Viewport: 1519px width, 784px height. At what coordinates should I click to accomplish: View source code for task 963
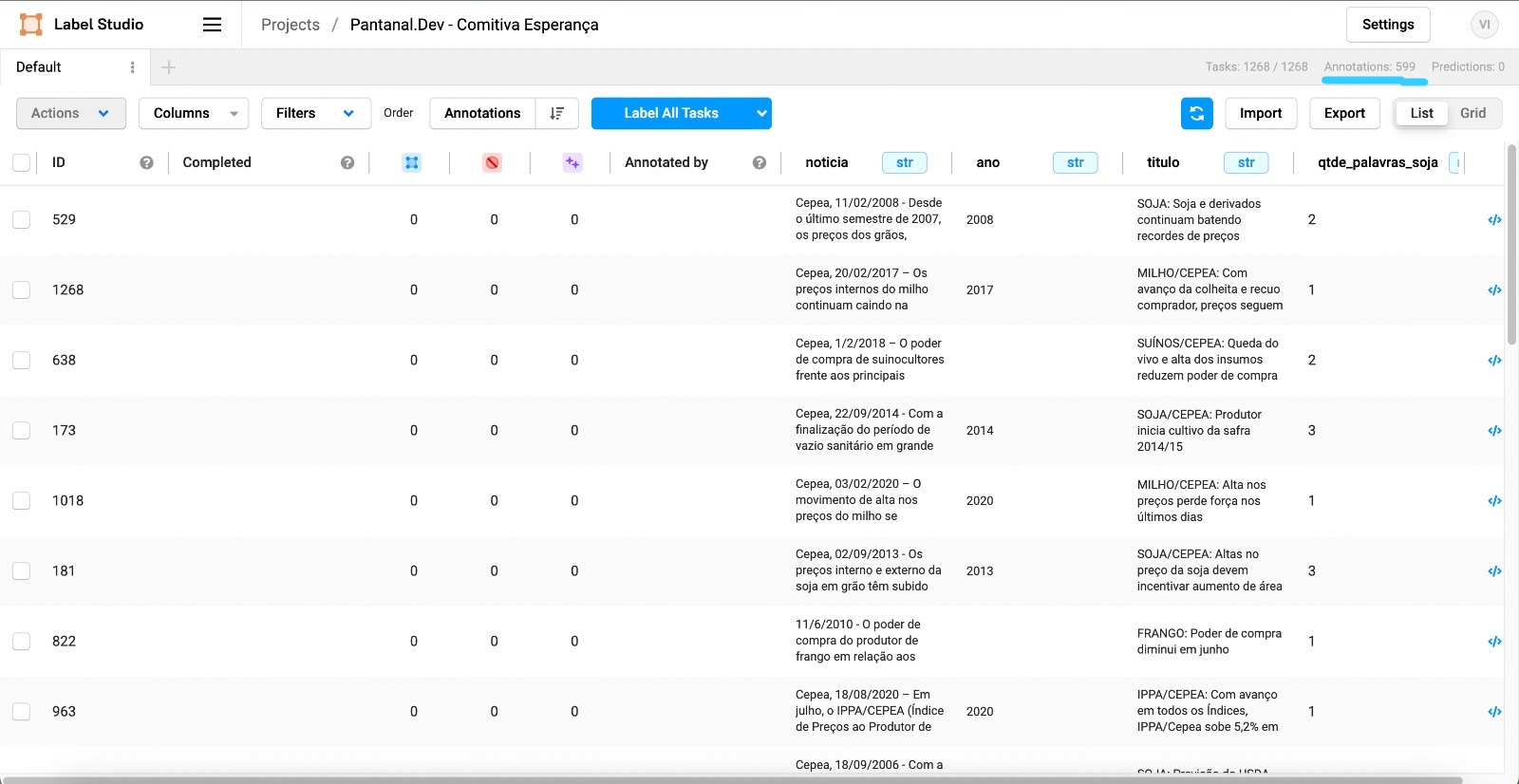(1494, 711)
